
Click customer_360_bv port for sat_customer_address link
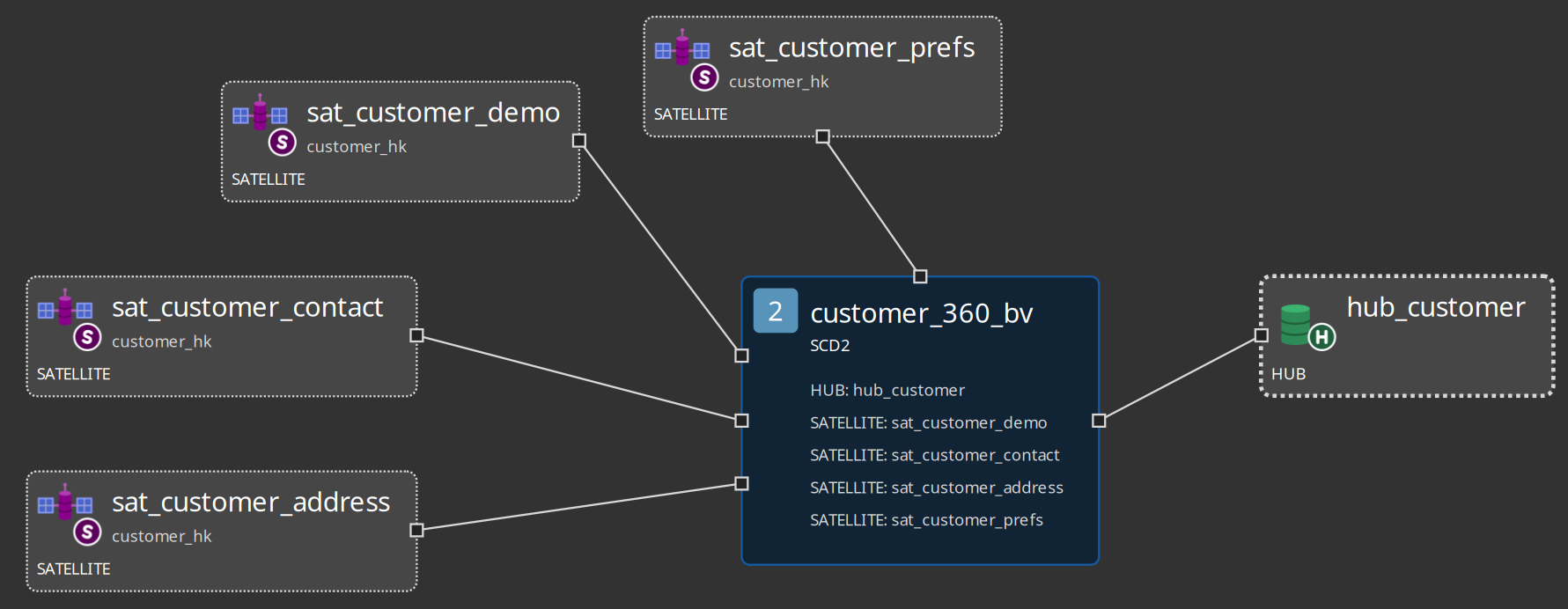pyautogui.click(x=742, y=484)
